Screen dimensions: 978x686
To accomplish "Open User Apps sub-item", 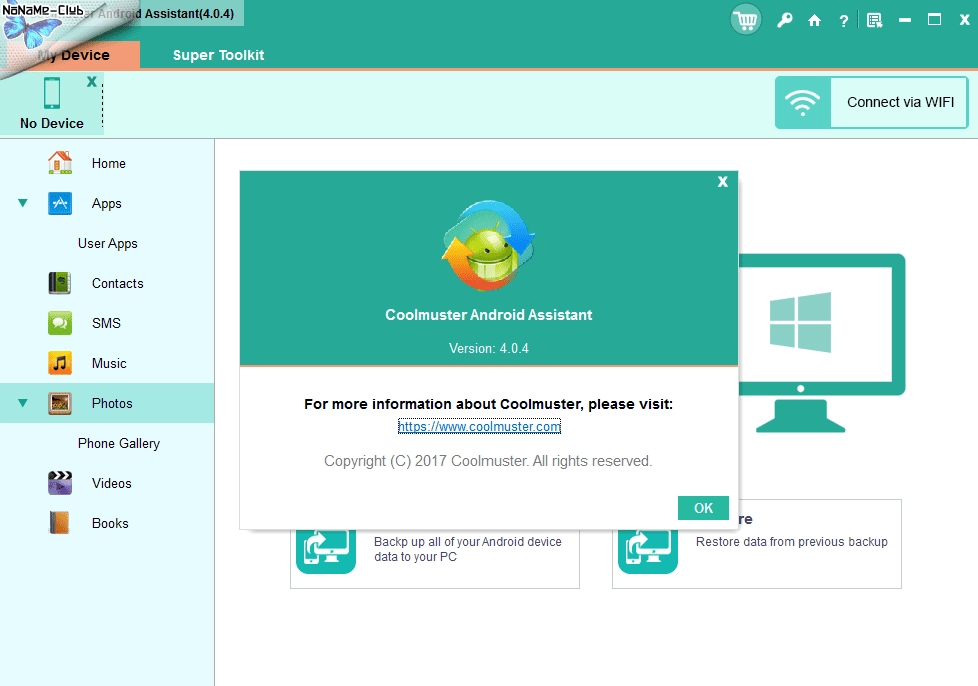I will click(x=108, y=244).
